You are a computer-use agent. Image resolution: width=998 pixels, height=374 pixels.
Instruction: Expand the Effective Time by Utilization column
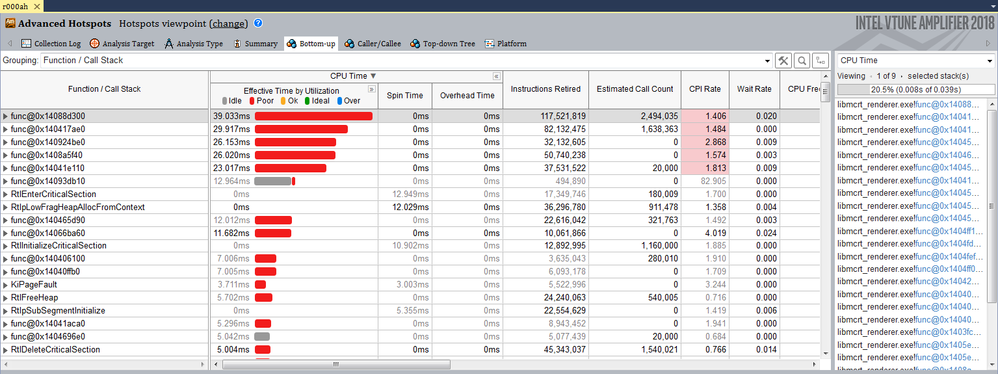click(372, 89)
